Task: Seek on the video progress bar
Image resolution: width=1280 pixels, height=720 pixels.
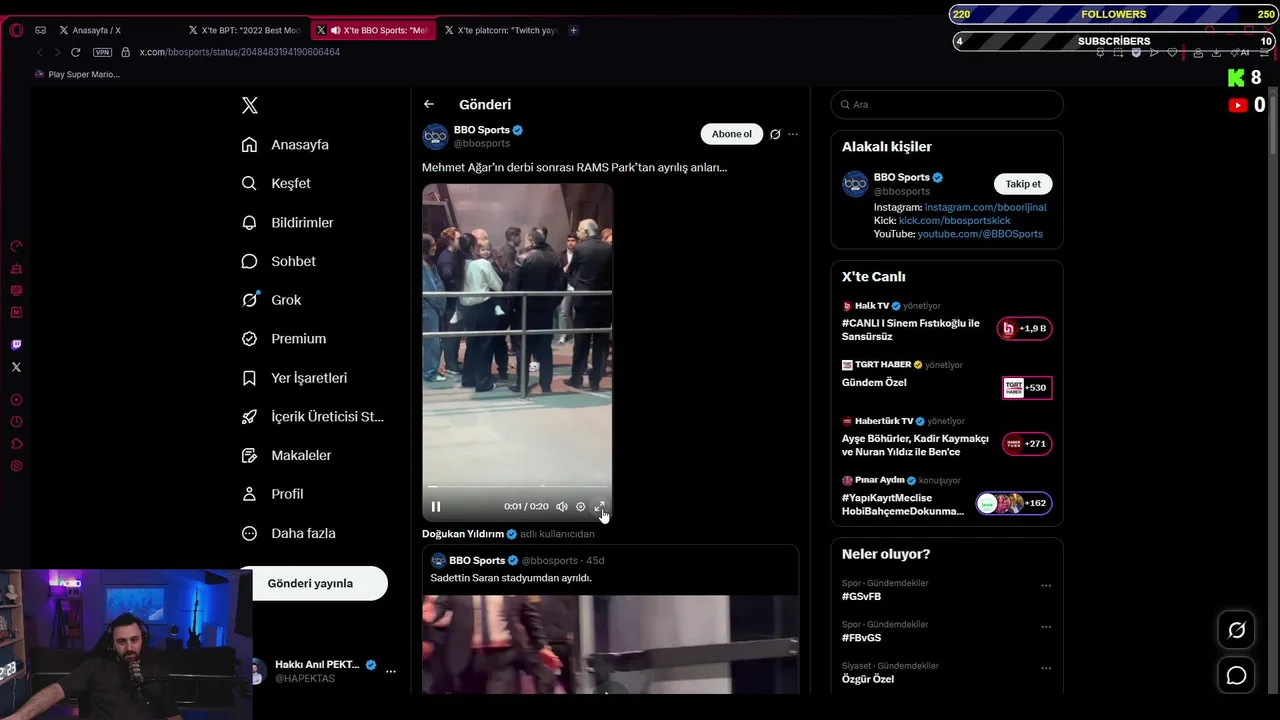Action: click(517, 487)
